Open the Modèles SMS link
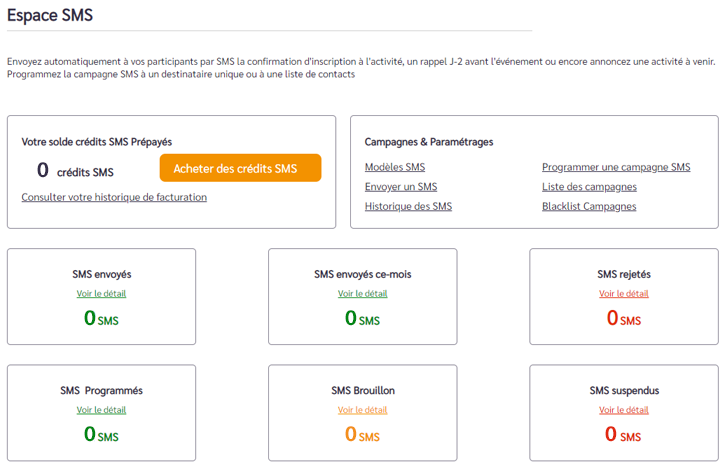This screenshot has height=474, width=727. [x=395, y=167]
